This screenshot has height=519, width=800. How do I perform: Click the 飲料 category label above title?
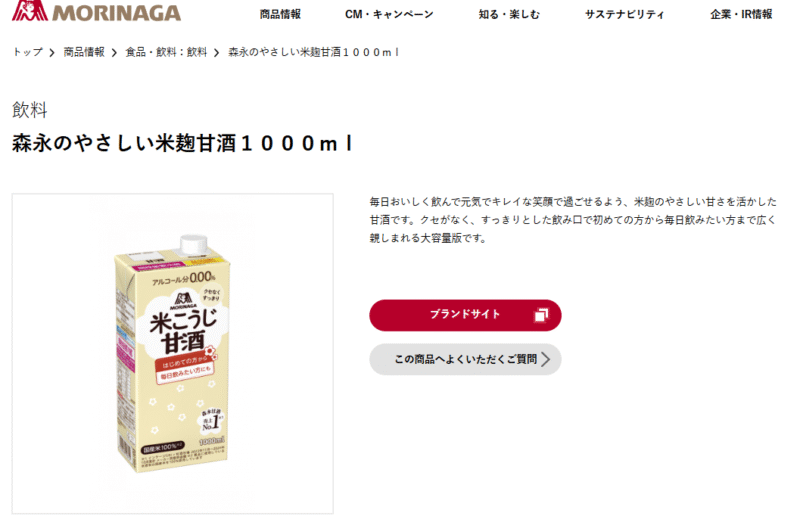tap(30, 110)
